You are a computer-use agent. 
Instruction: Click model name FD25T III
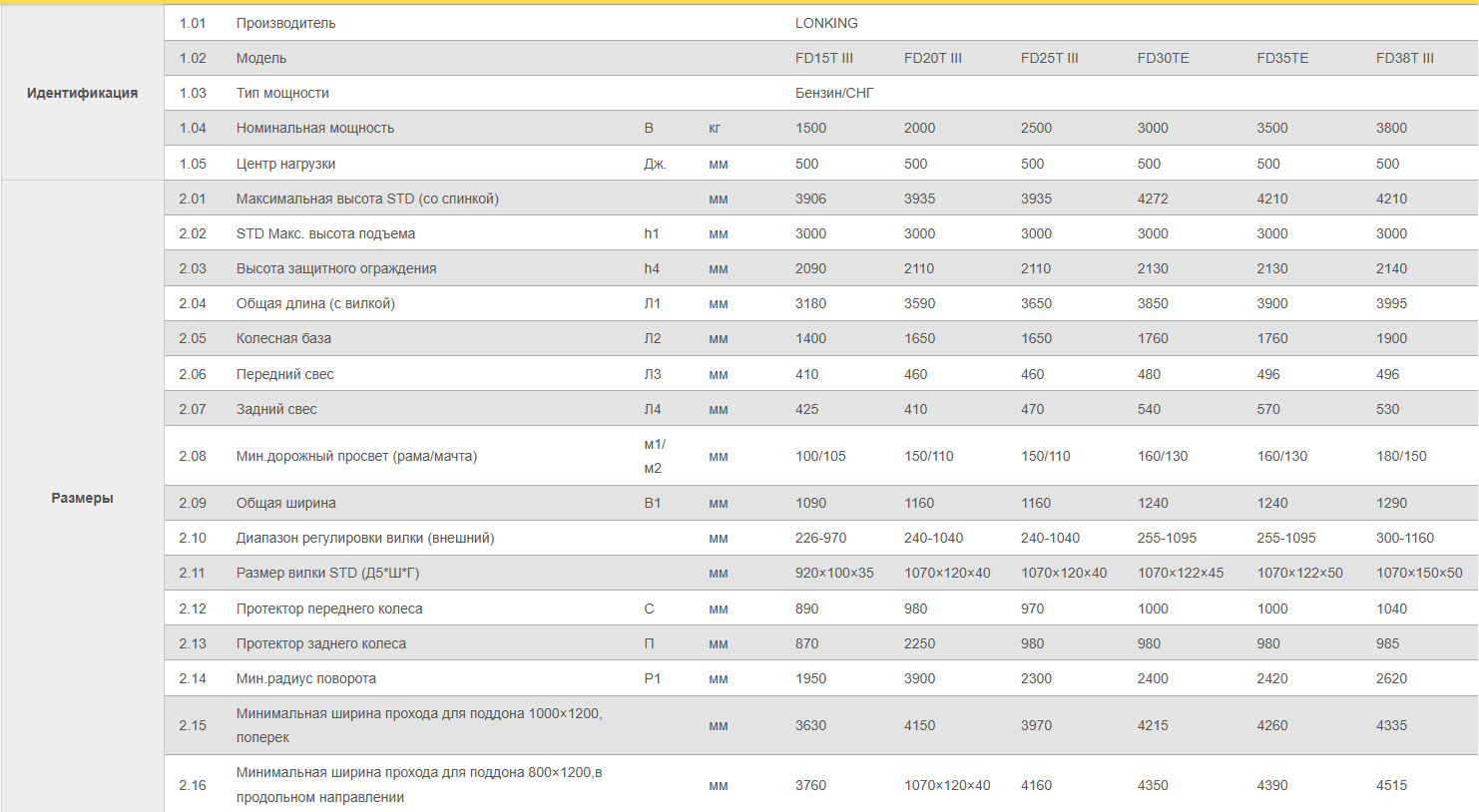click(x=1050, y=58)
